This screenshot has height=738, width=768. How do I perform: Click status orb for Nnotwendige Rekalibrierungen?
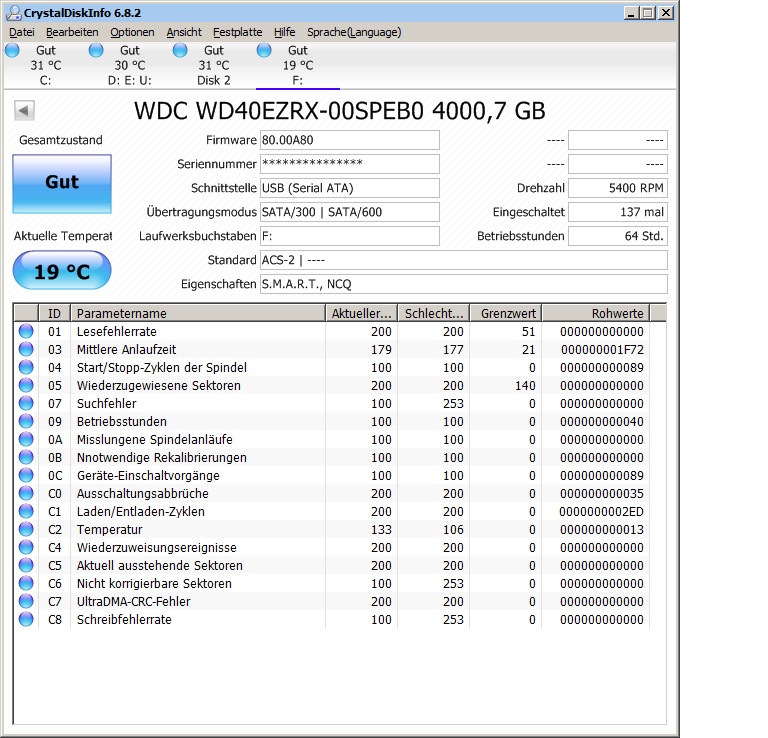26,457
